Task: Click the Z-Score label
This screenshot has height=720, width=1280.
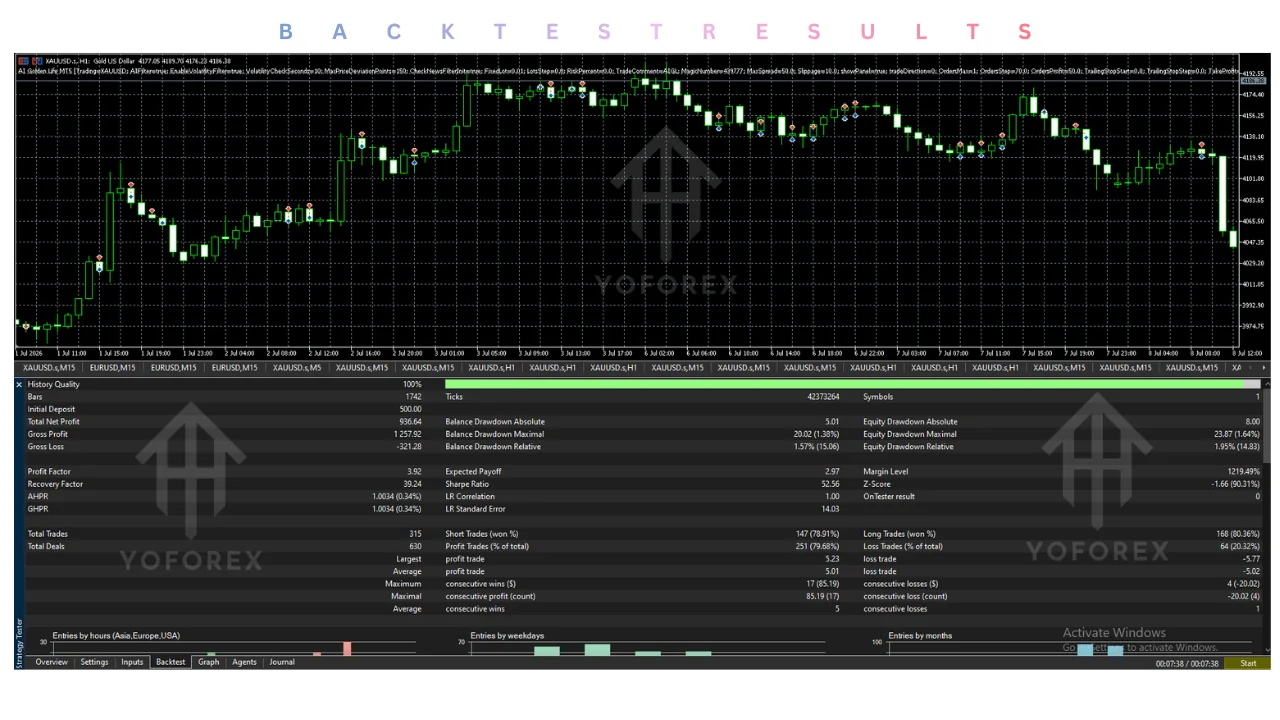Action: [x=878, y=484]
